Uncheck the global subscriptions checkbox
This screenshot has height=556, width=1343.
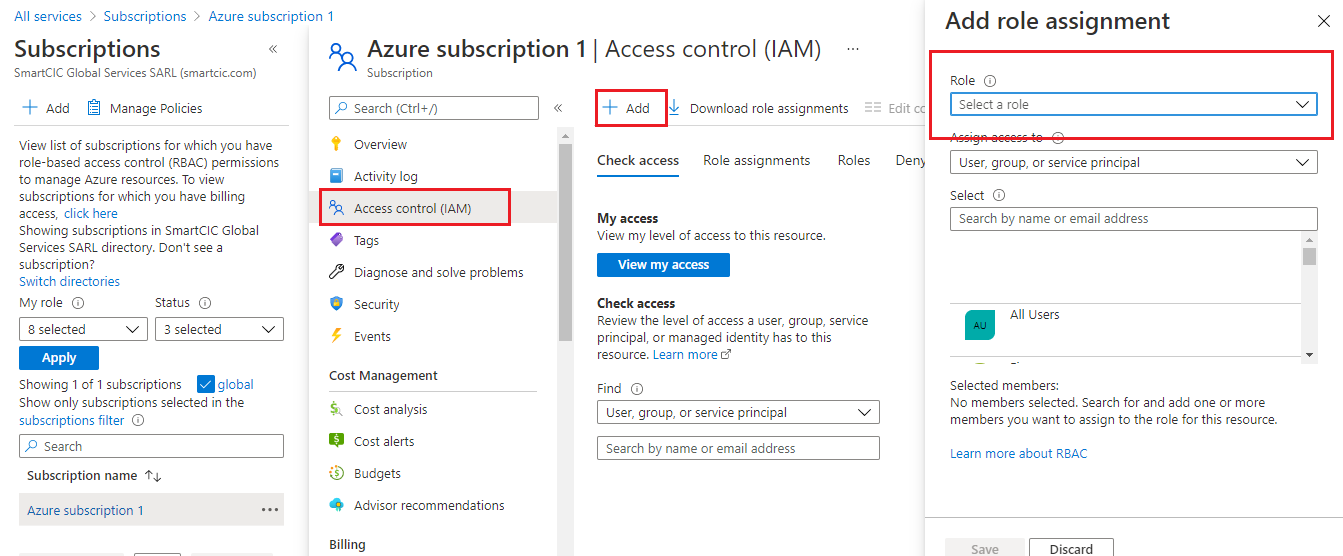207,384
